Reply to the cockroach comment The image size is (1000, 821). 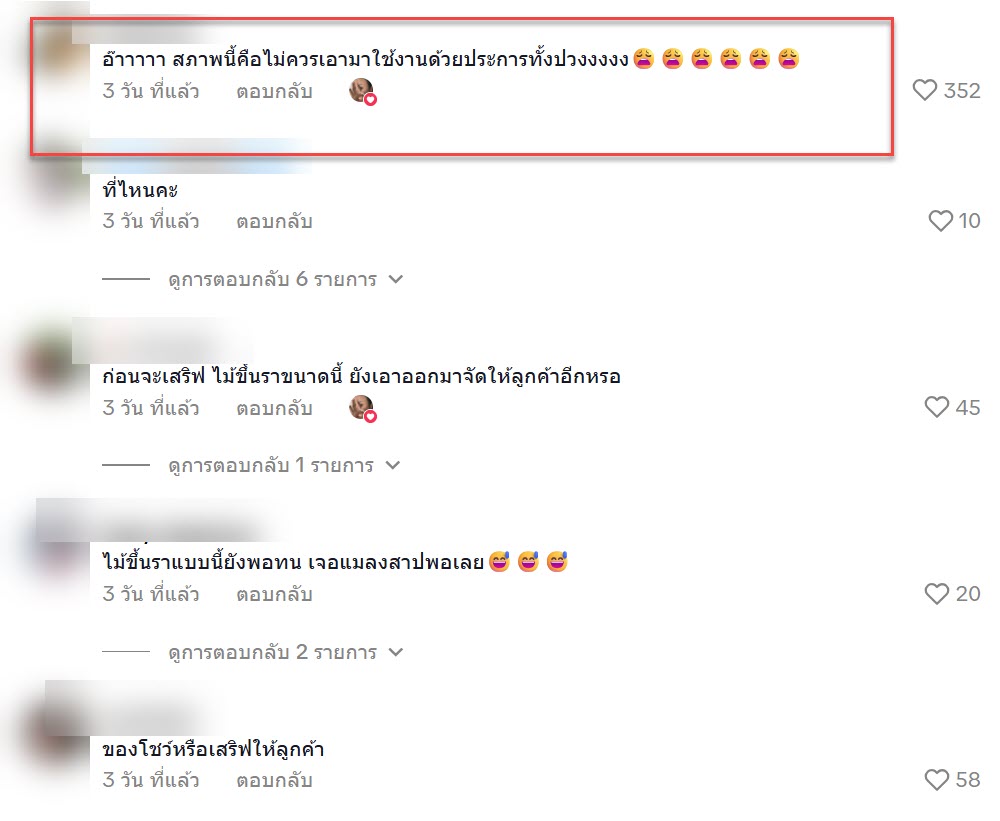pos(274,595)
